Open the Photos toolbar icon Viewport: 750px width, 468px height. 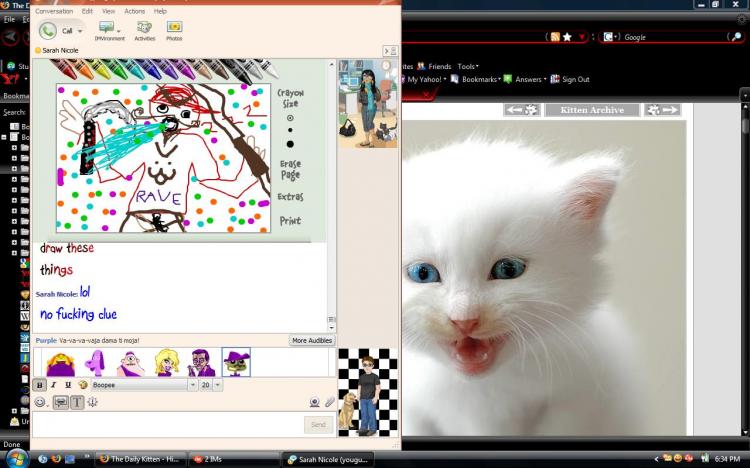174,31
